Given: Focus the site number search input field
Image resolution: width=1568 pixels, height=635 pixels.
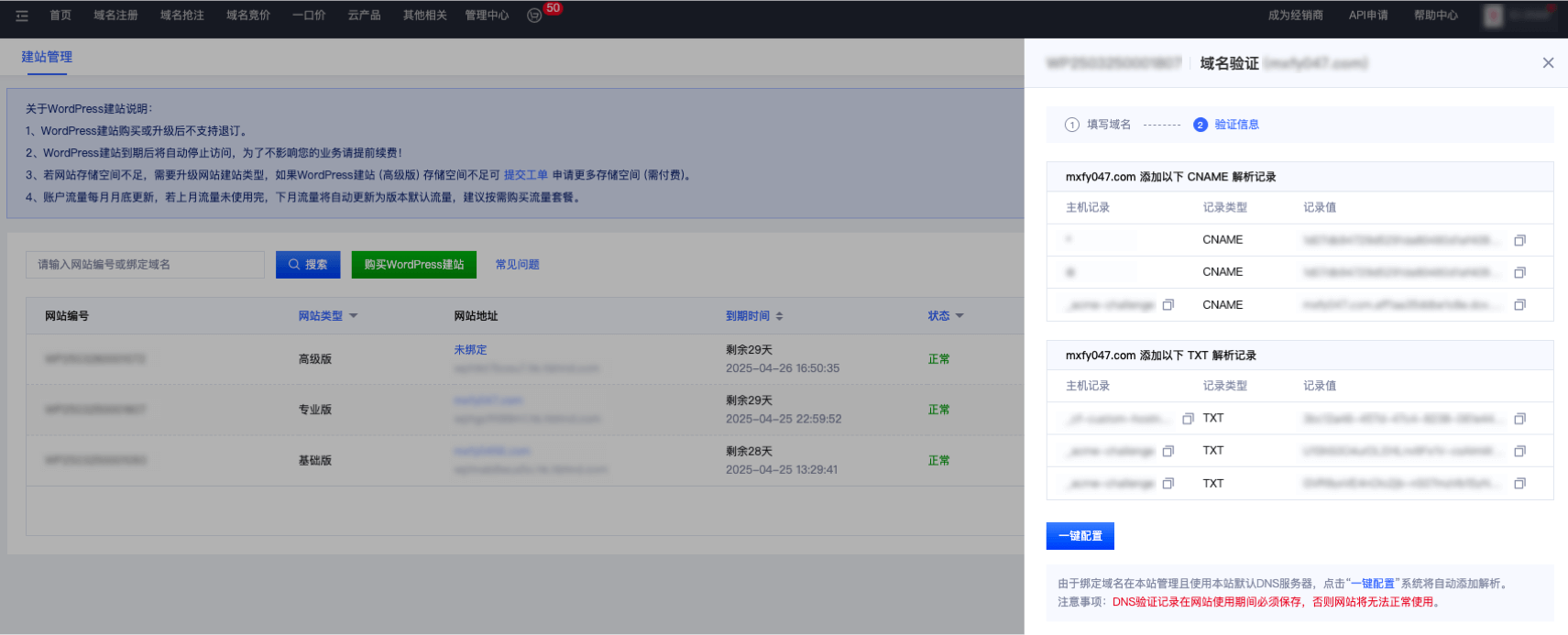Looking at the screenshot, I should [x=145, y=265].
